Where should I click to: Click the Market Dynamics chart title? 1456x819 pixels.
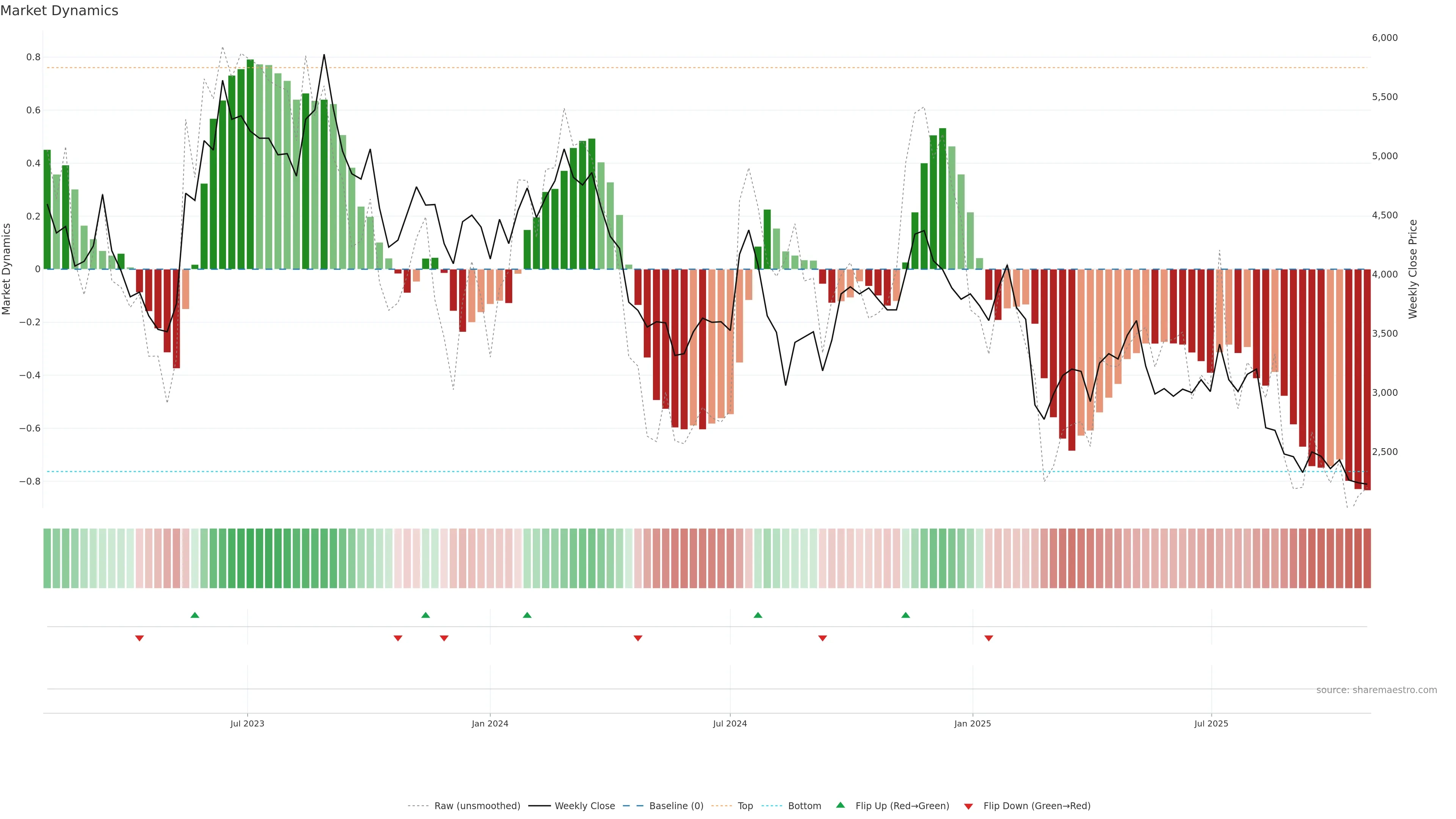60,11
